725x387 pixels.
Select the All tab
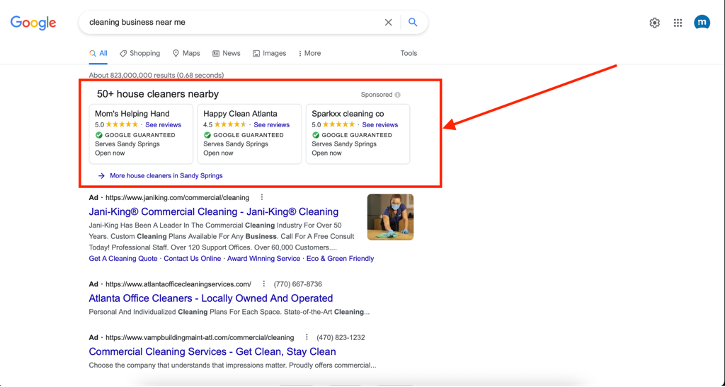98,53
